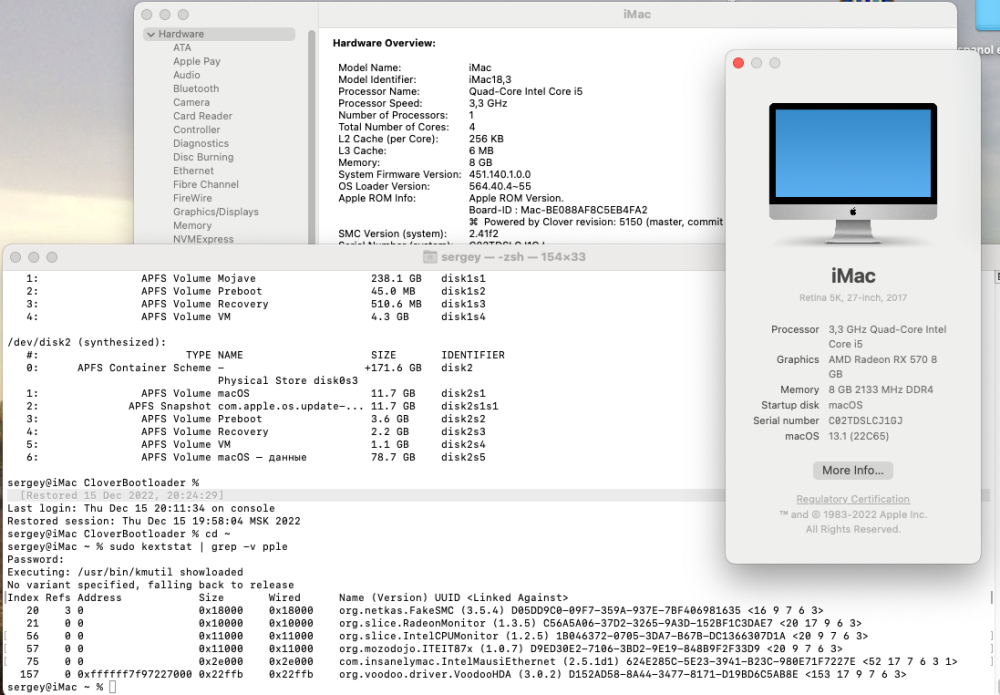Image resolution: width=1000 pixels, height=695 pixels.
Task: Click the iMac computer image
Action: pyautogui.click(x=853, y=173)
